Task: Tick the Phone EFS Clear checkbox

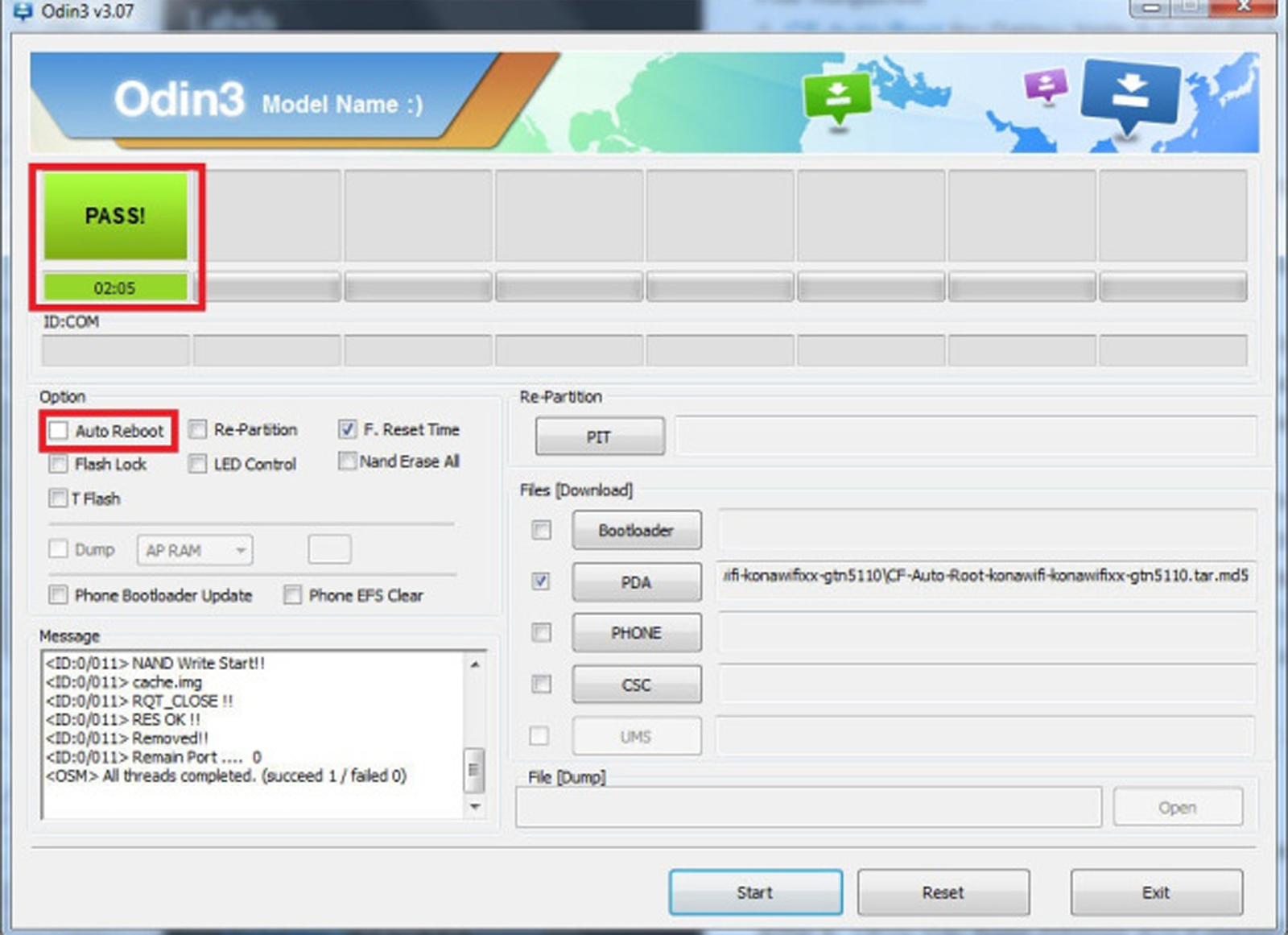Action: click(x=292, y=595)
